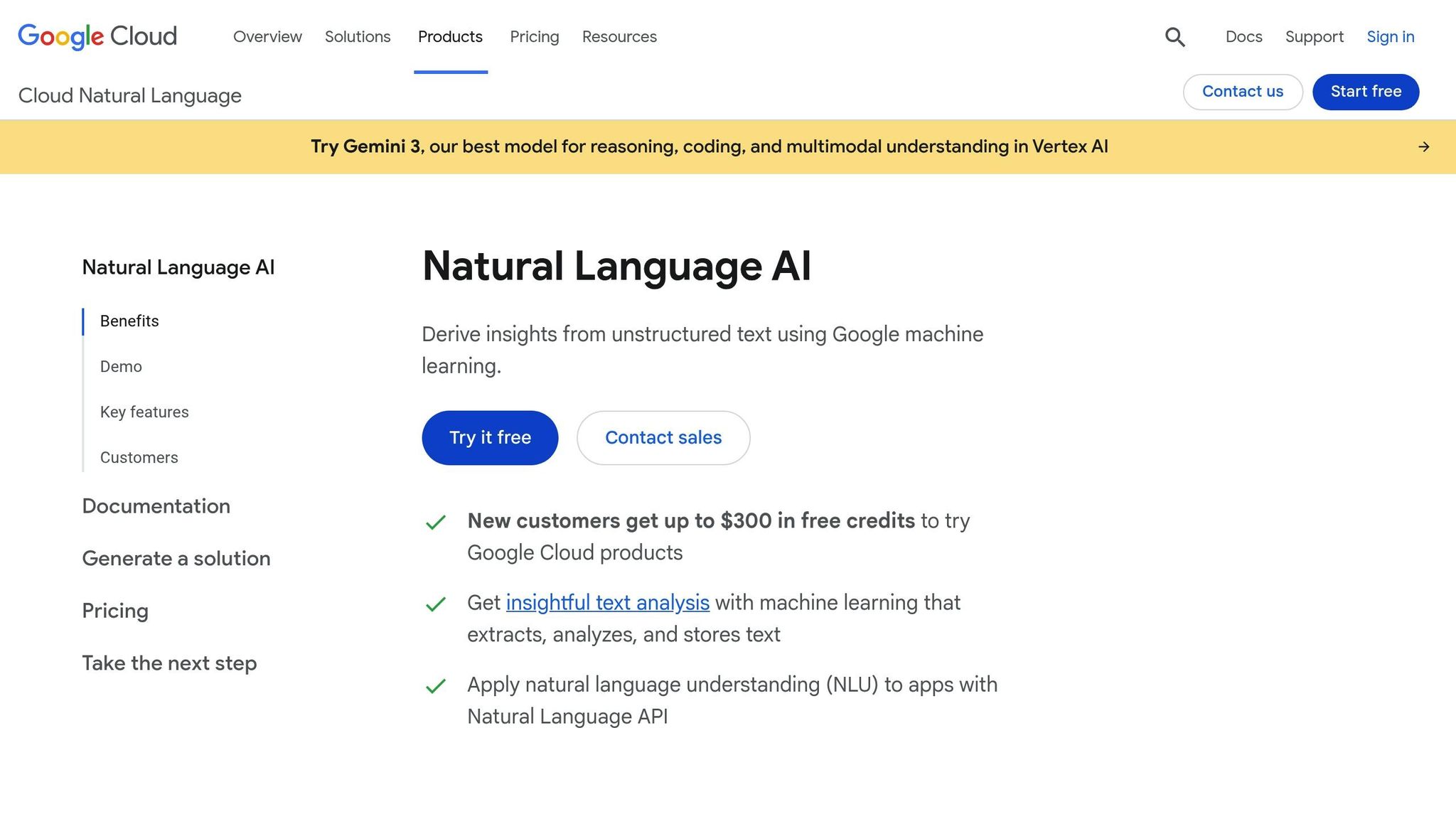Click the arrow on the Gemini 3 banner

pyautogui.click(x=1424, y=146)
